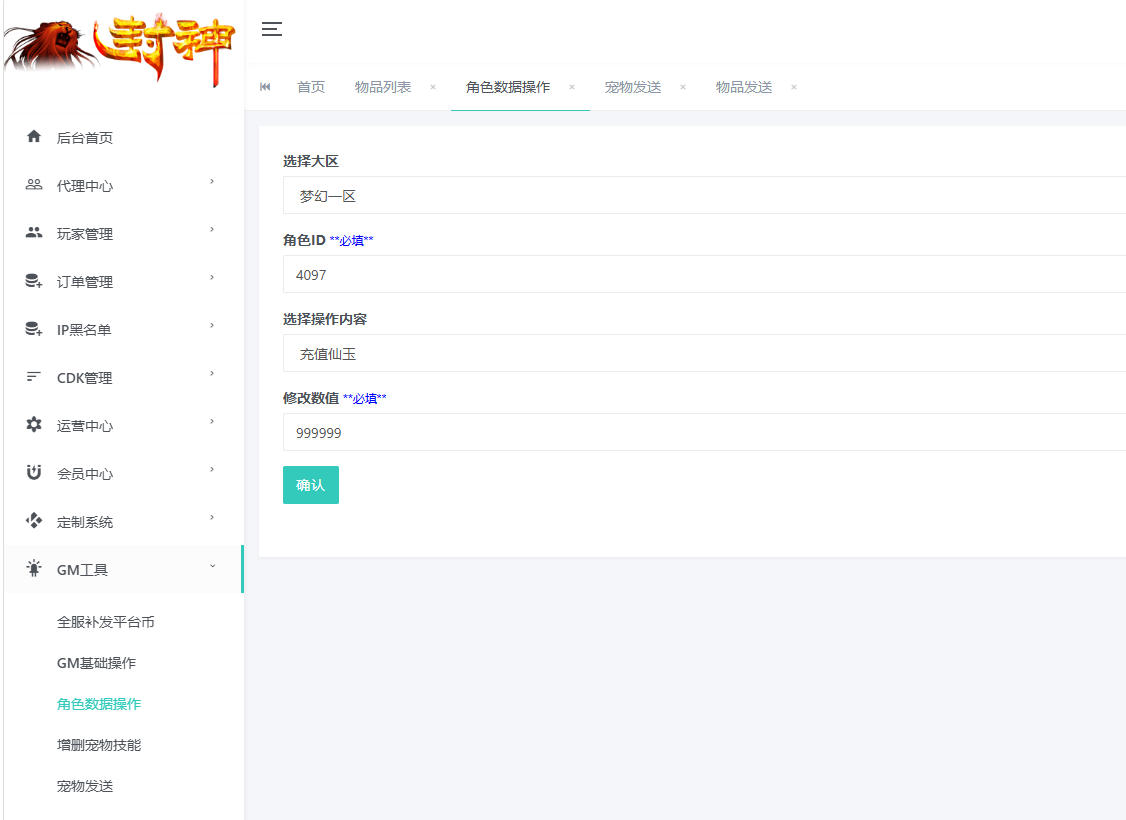Click the magnet icon beside 会员中心
This screenshot has height=820, width=1126.
pyautogui.click(x=34, y=472)
